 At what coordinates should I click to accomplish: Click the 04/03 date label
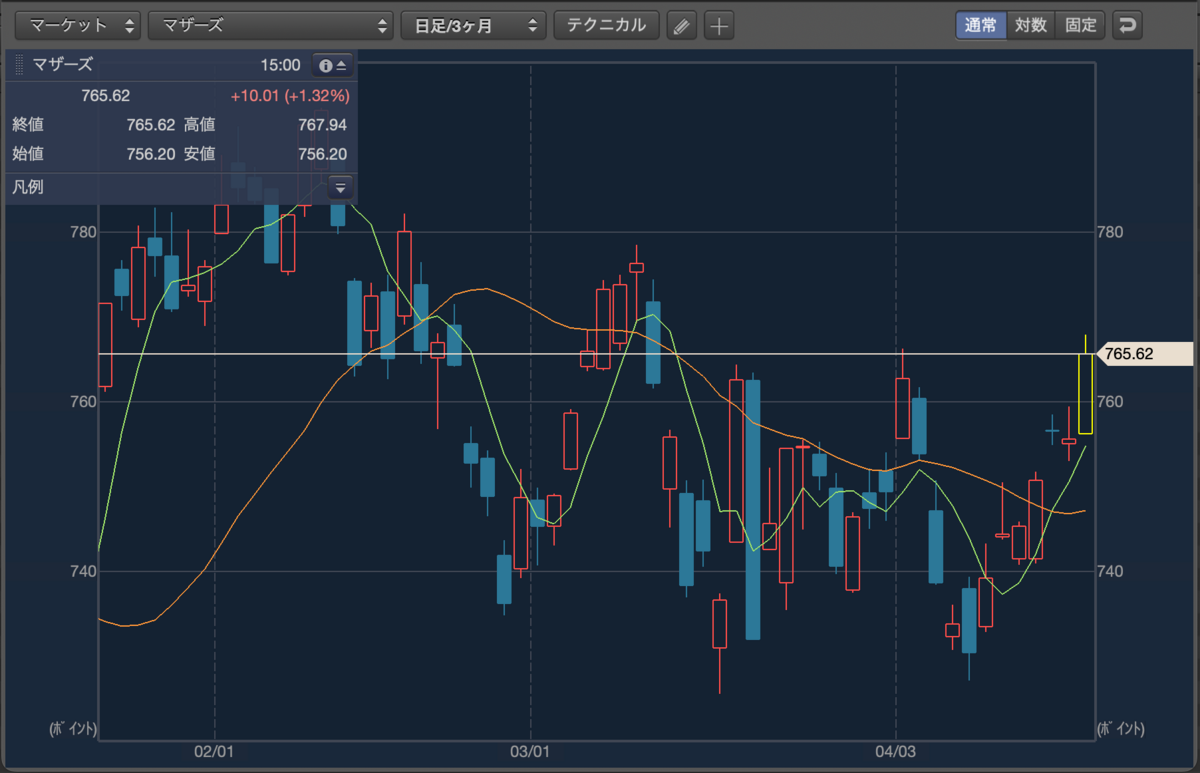895,750
